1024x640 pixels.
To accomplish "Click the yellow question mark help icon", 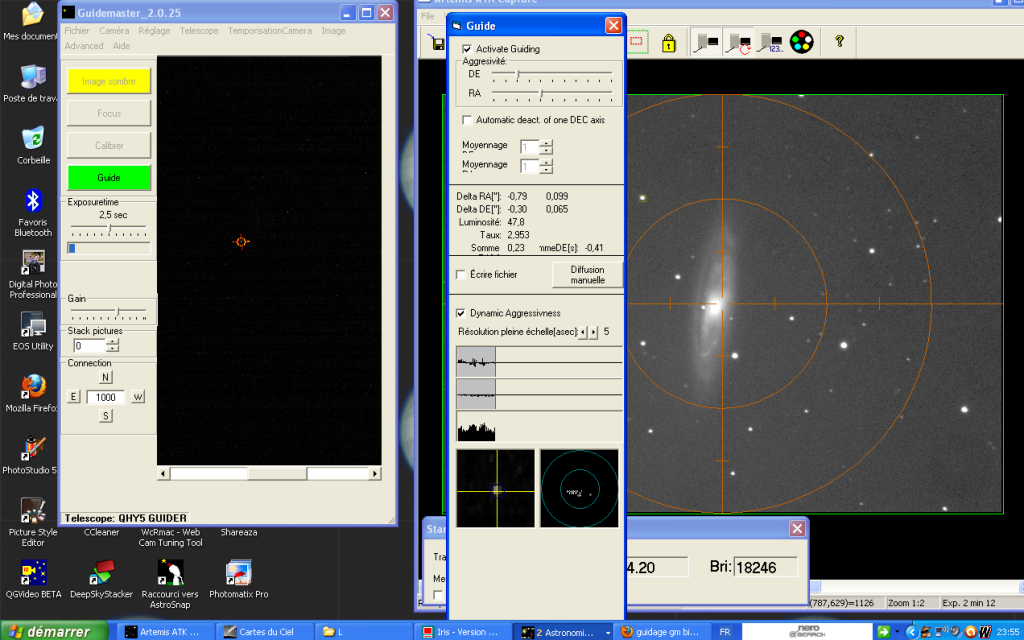I will point(839,42).
